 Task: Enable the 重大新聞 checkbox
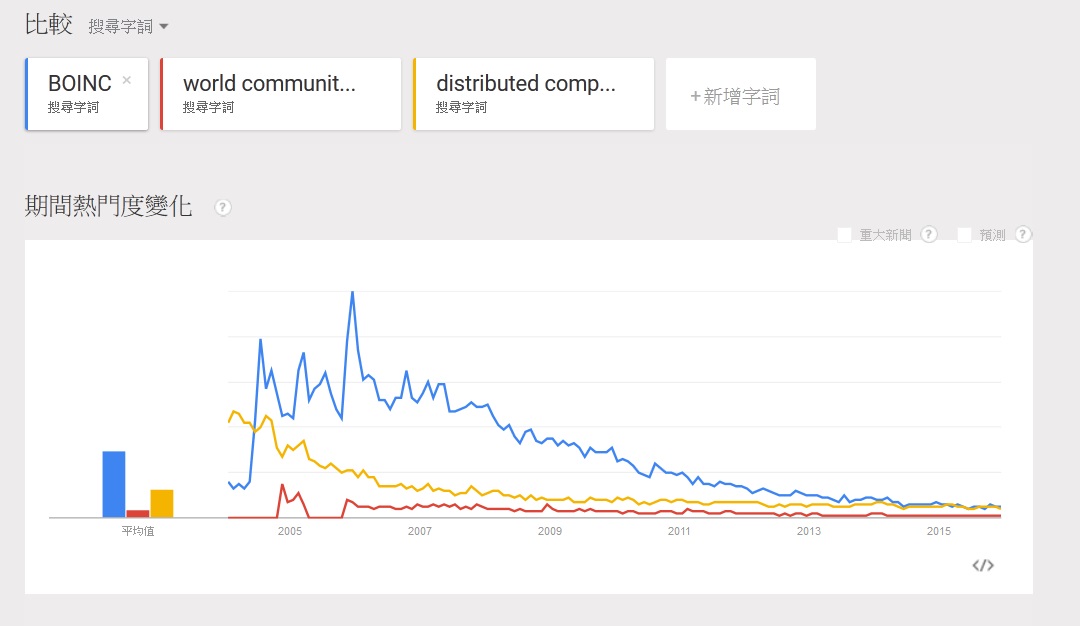844,235
